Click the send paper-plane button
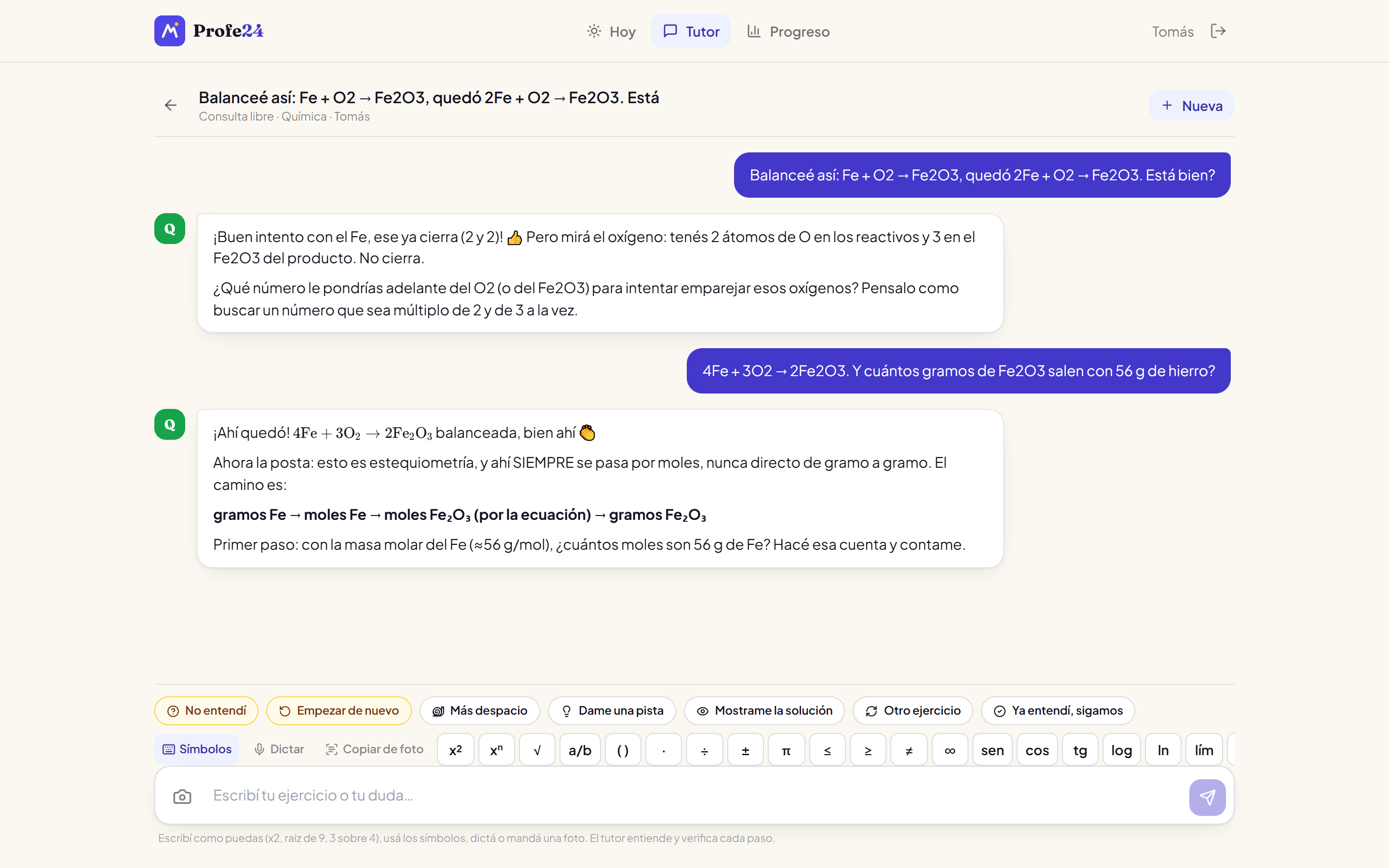The width and height of the screenshot is (1389, 868). tap(1207, 797)
